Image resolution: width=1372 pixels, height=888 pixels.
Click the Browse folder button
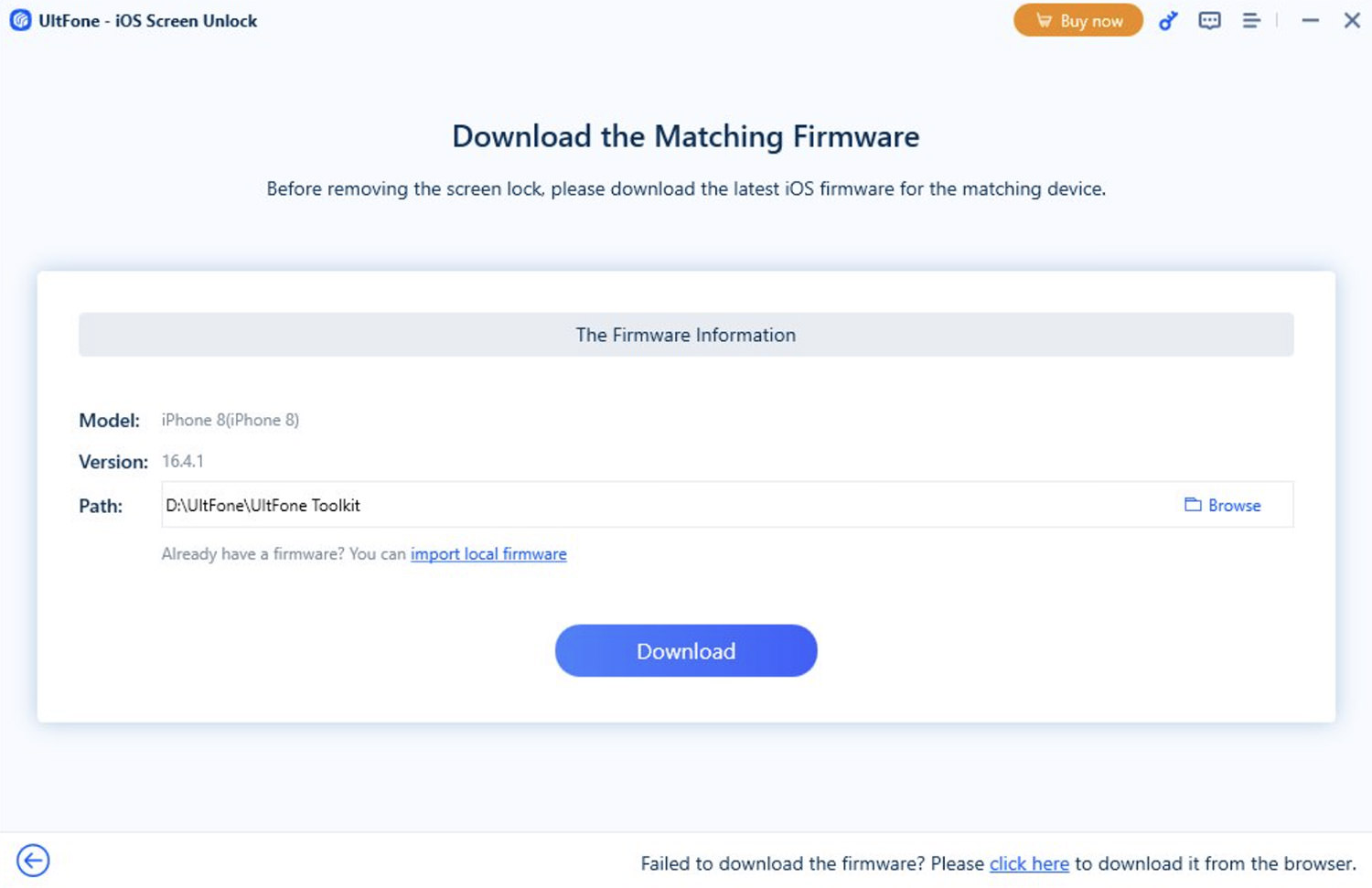coord(1223,505)
